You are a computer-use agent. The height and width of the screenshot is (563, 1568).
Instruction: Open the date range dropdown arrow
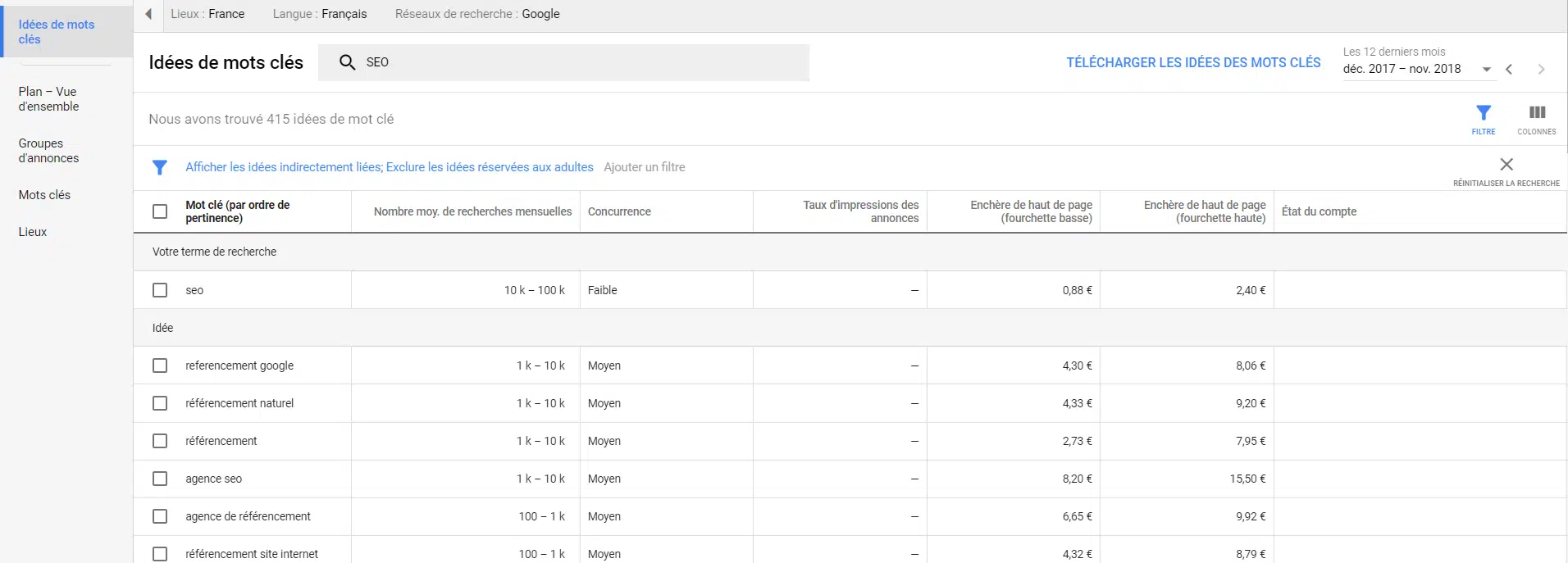point(1486,70)
